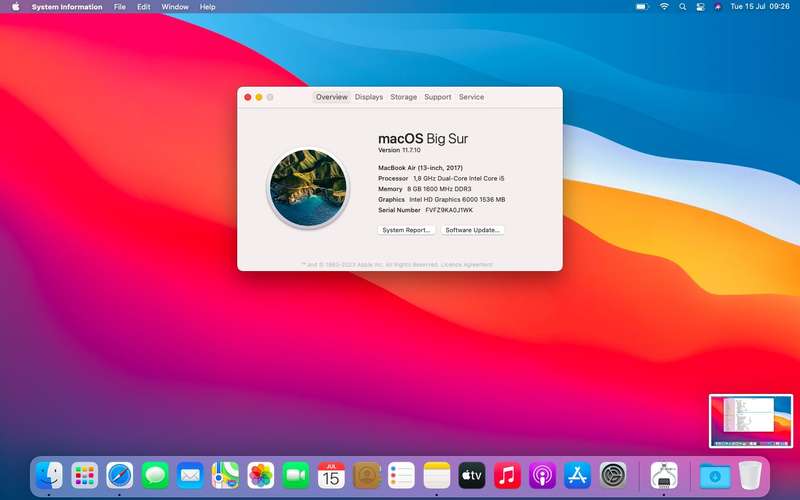The width and height of the screenshot is (800, 500).
Task: Click the screenshot preview thumbnail
Action: pos(751,421)
